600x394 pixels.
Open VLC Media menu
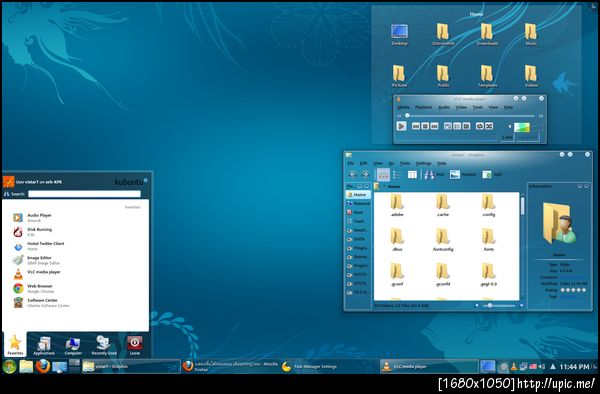click(403, 107)
